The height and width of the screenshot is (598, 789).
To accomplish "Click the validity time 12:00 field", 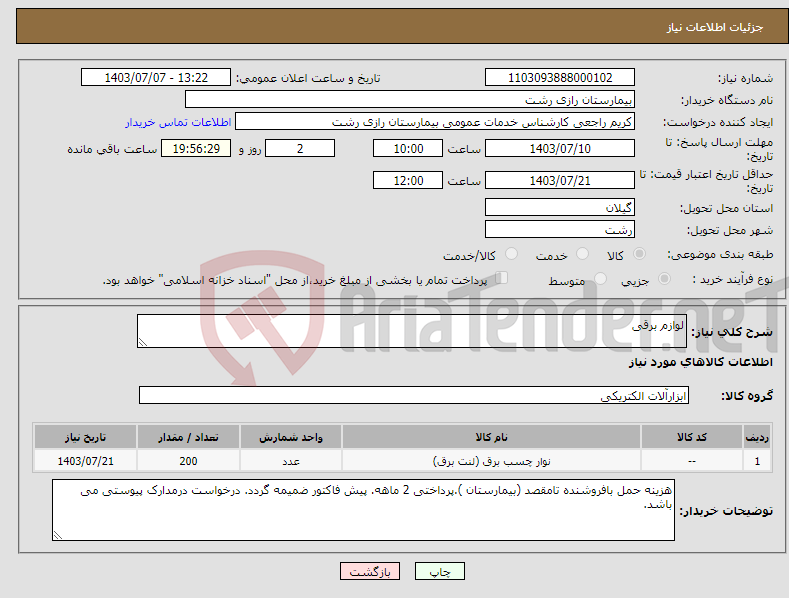I will pos(408,180).
